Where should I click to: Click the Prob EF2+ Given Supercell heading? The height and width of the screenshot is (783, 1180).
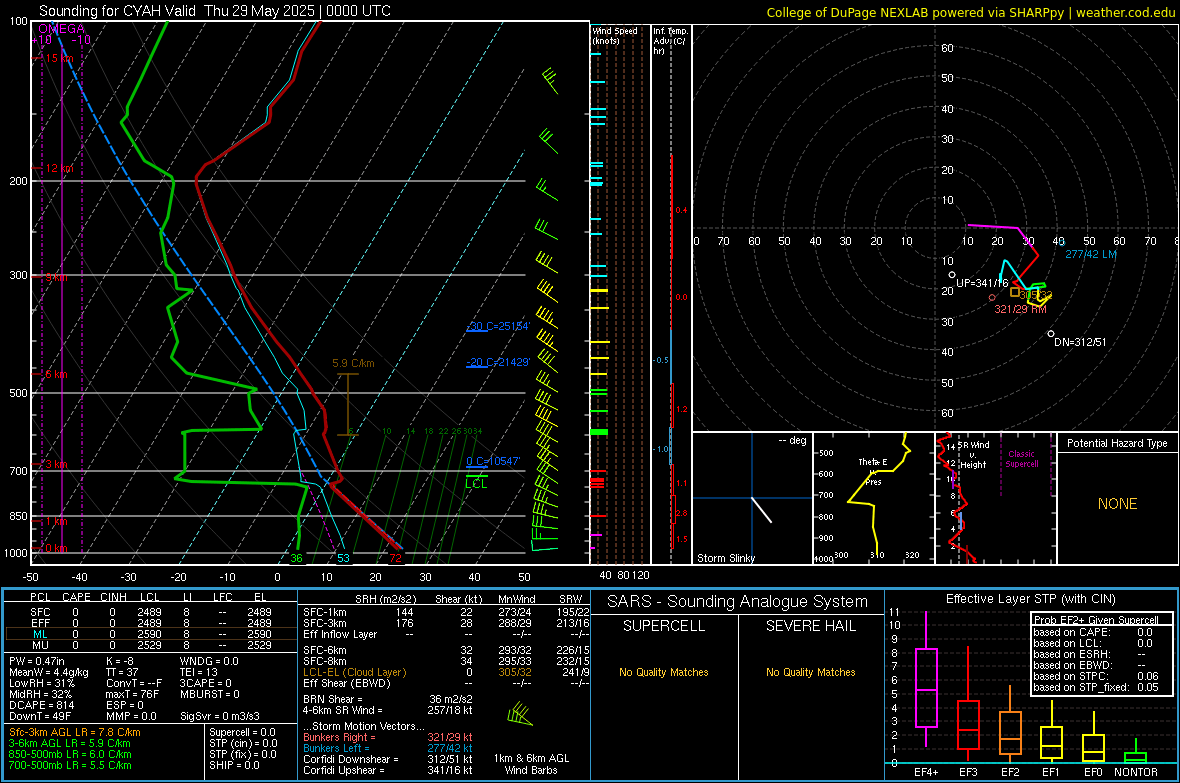pyautogui.click(x=1096, y=620)
